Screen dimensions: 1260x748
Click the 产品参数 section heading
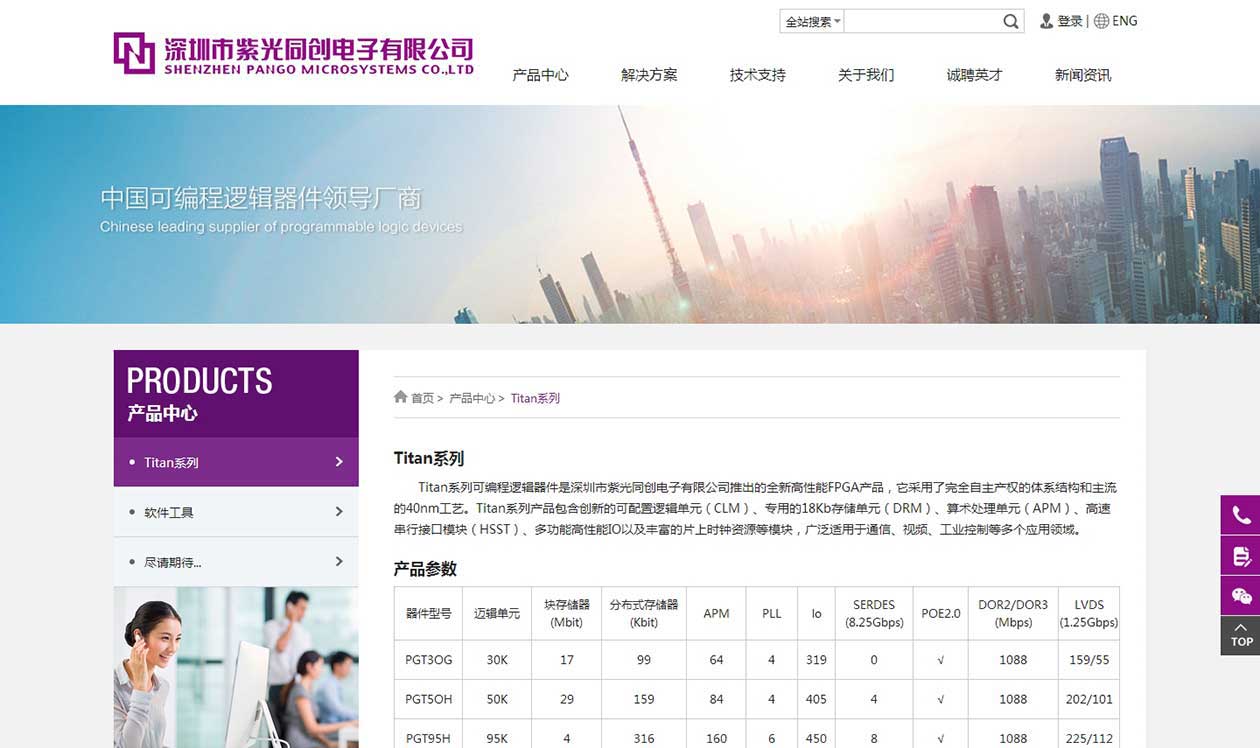pyautogui.click(x=425, y=568)
